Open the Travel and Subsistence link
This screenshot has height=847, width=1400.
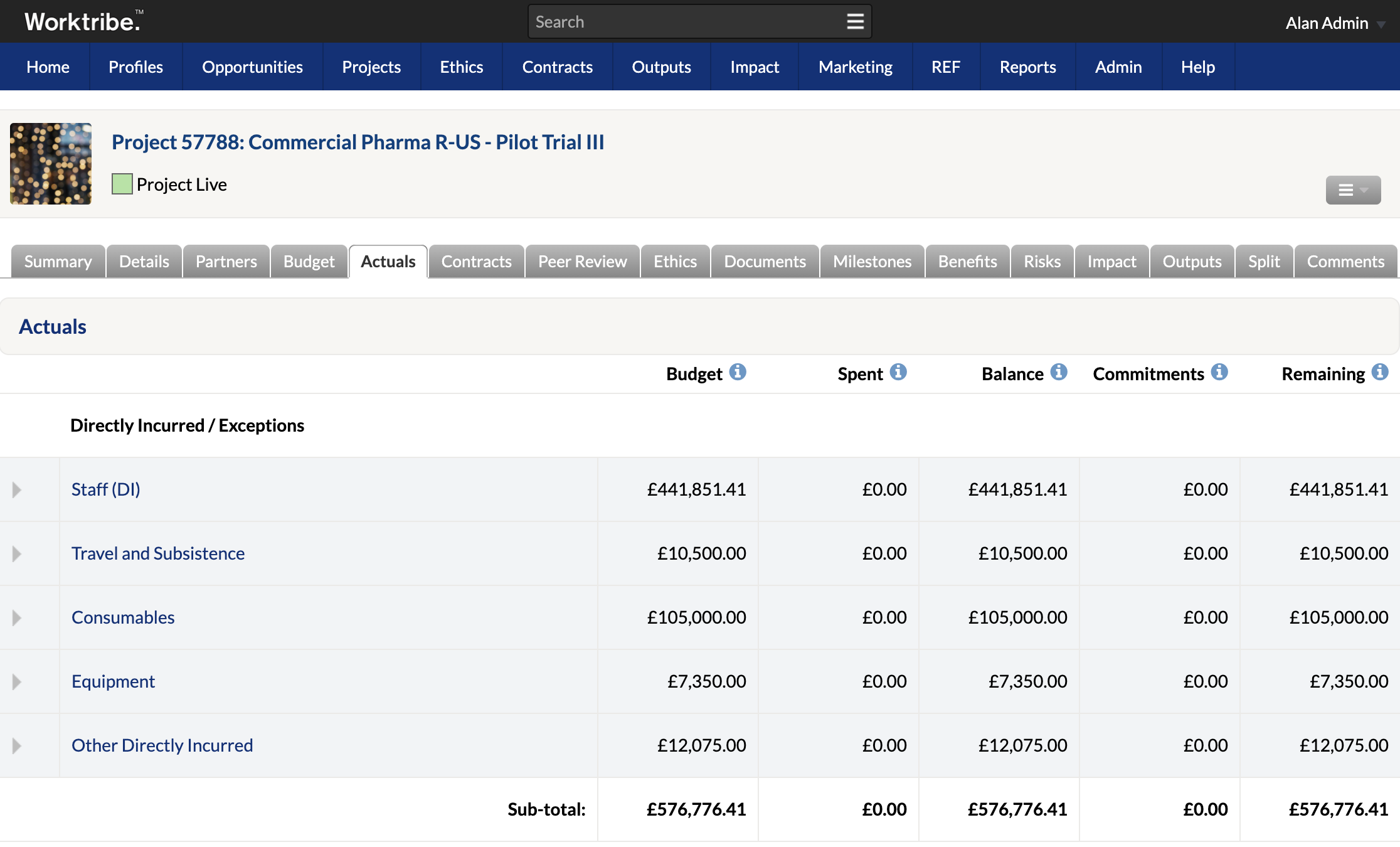tap(158, 553)
